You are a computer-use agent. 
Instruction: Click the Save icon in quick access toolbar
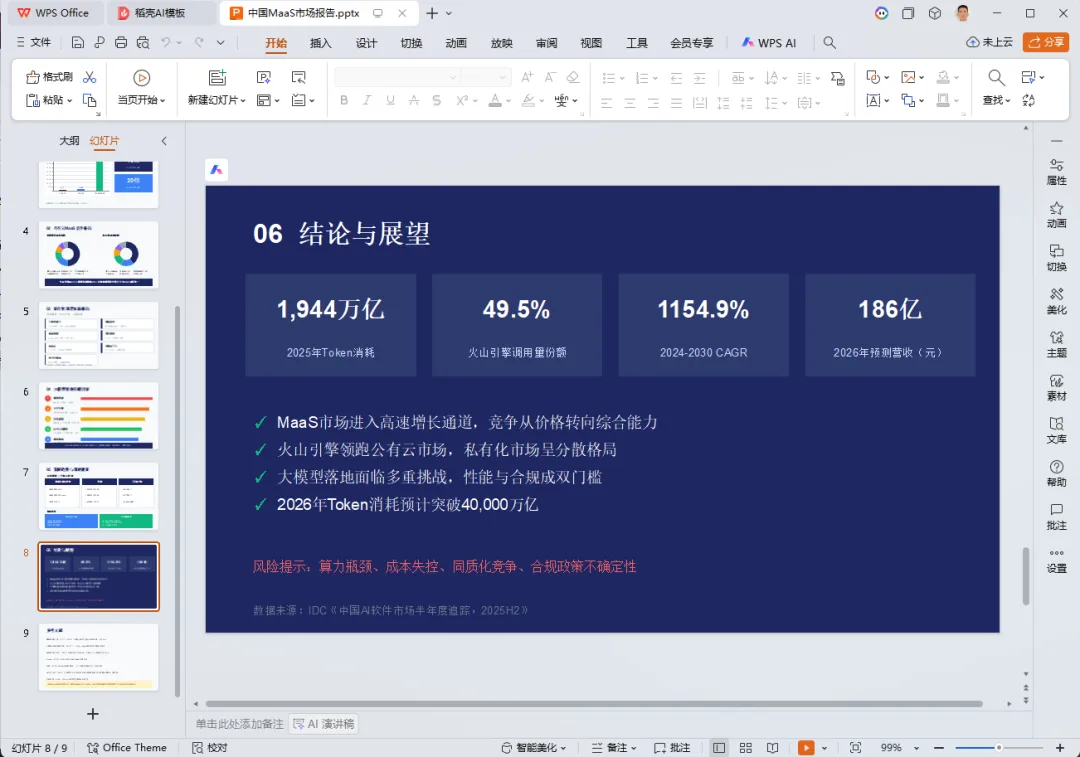[x=78, y=43]
